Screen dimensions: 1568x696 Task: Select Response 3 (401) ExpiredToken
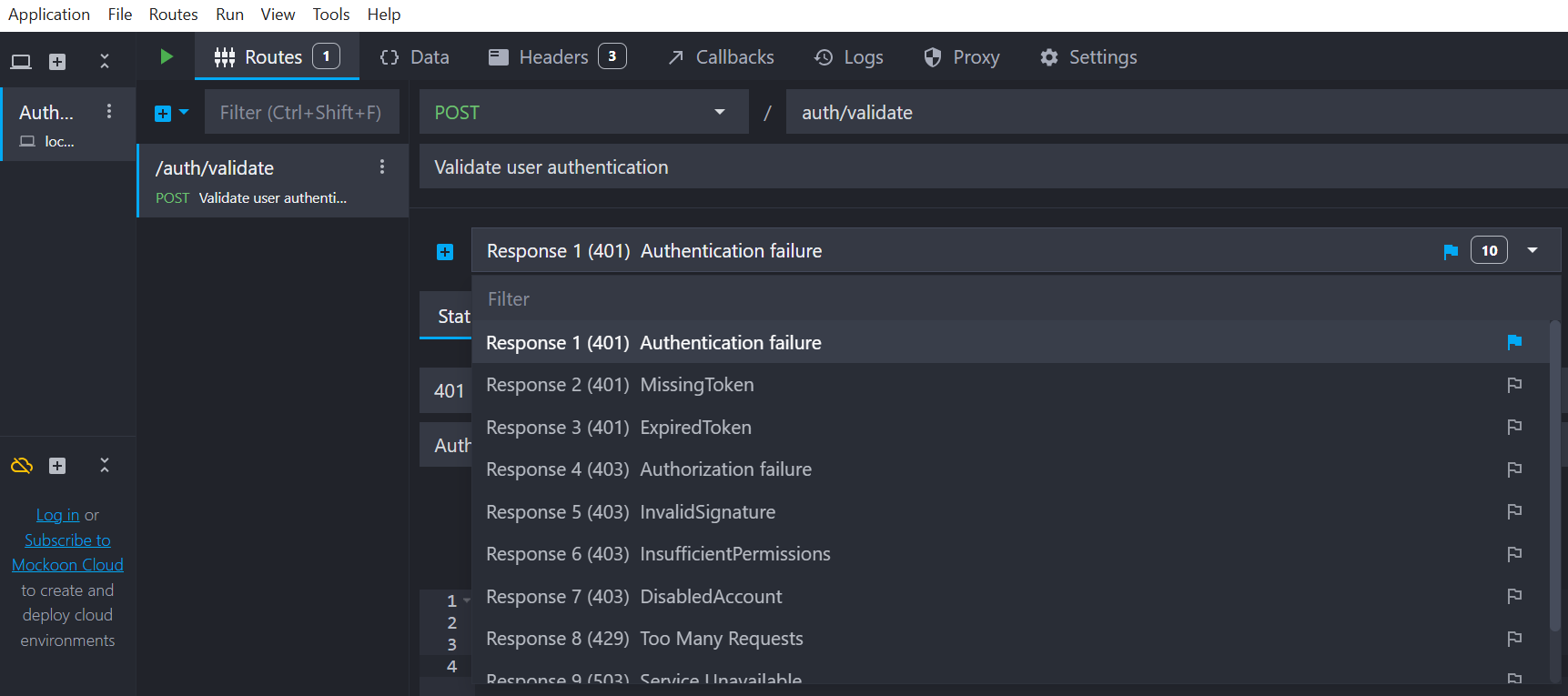click(x=1010, y=427)
